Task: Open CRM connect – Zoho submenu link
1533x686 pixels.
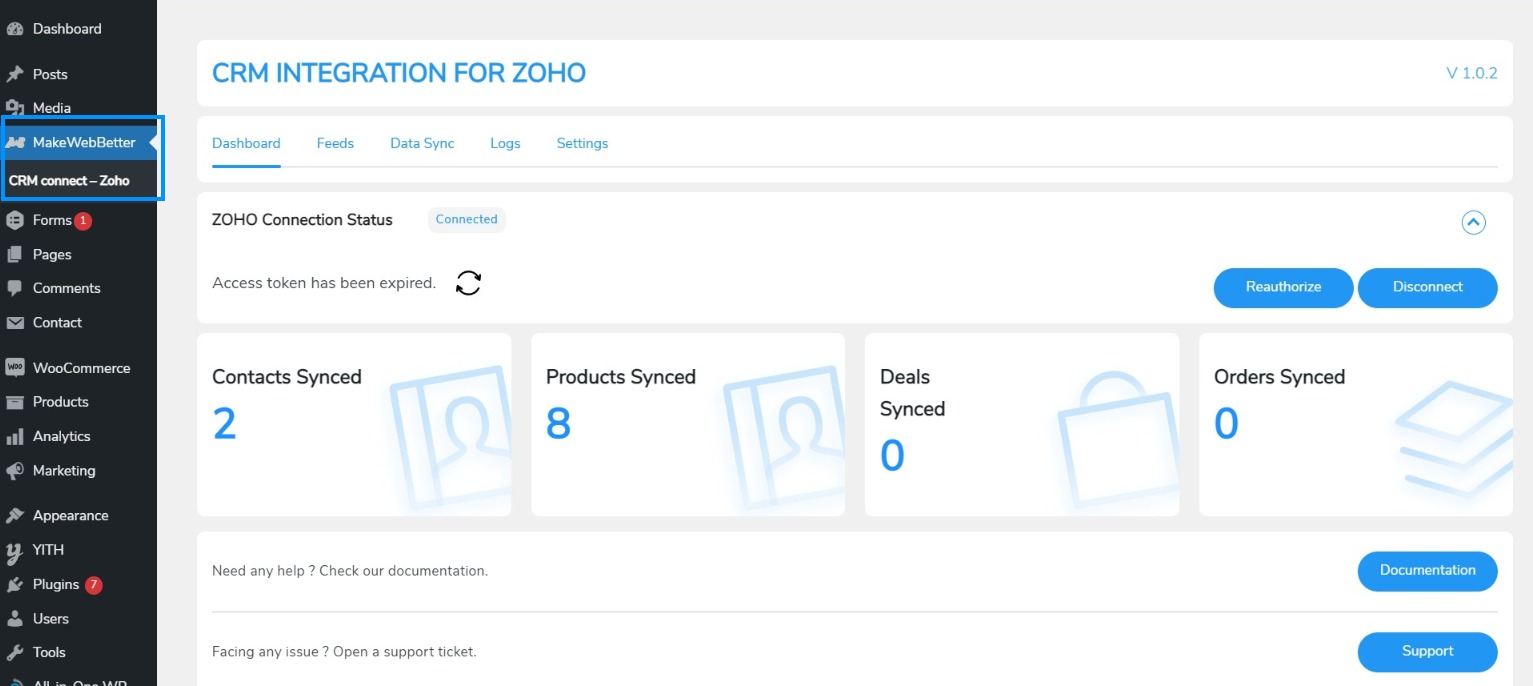Action: tap(69, 181)
